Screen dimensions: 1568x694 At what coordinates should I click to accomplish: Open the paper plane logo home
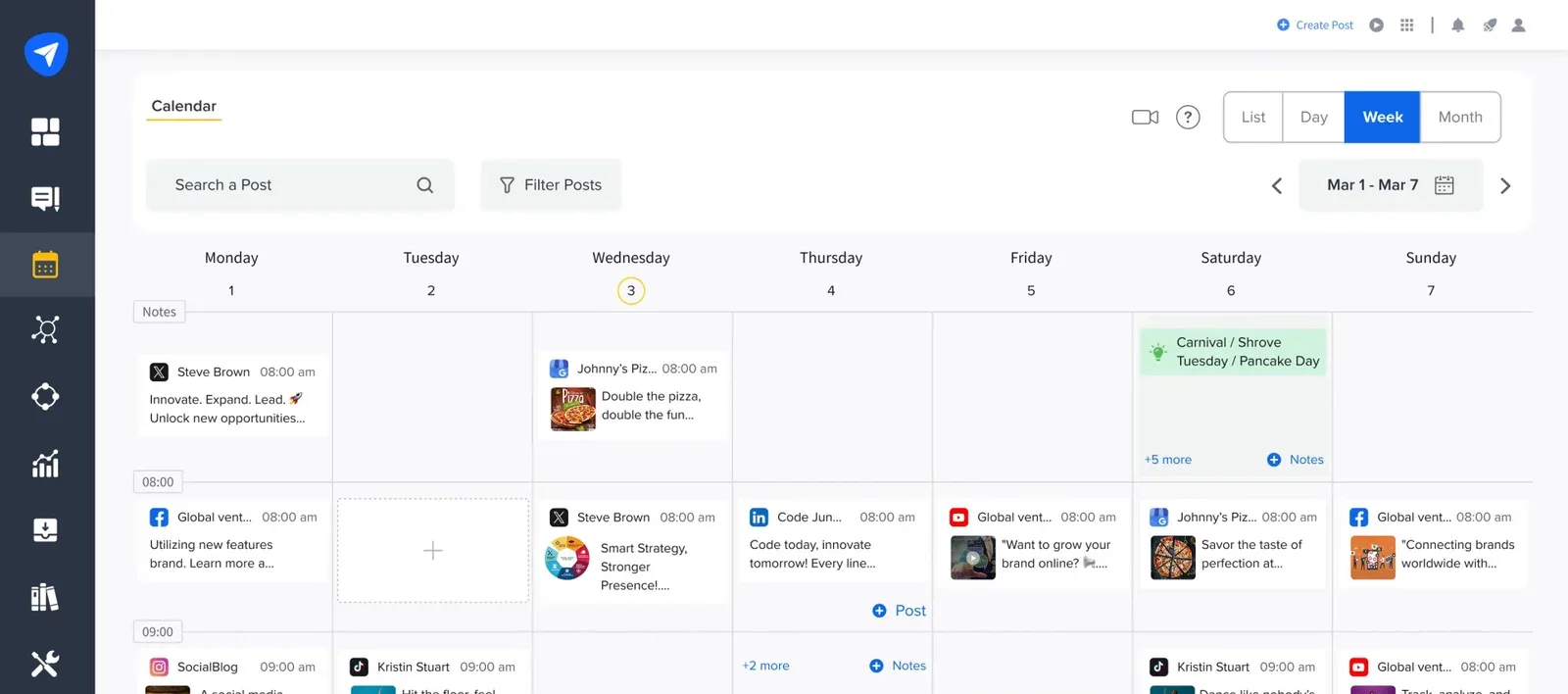46,53
